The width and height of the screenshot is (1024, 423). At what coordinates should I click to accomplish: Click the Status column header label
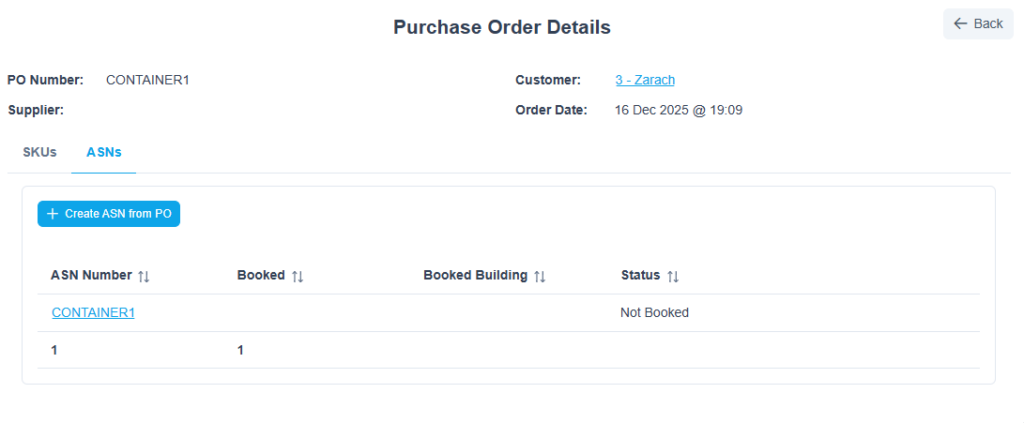tap(640, 275)
